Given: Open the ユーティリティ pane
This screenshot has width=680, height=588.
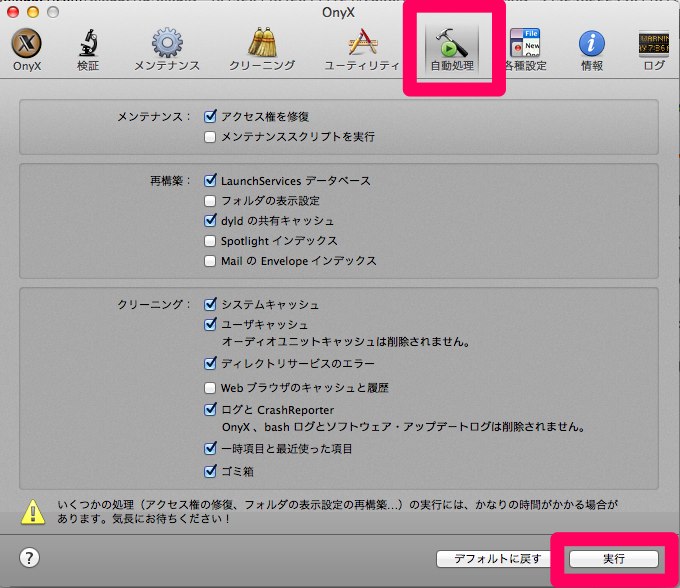Looking at the screenshot, I should (362, 49).
